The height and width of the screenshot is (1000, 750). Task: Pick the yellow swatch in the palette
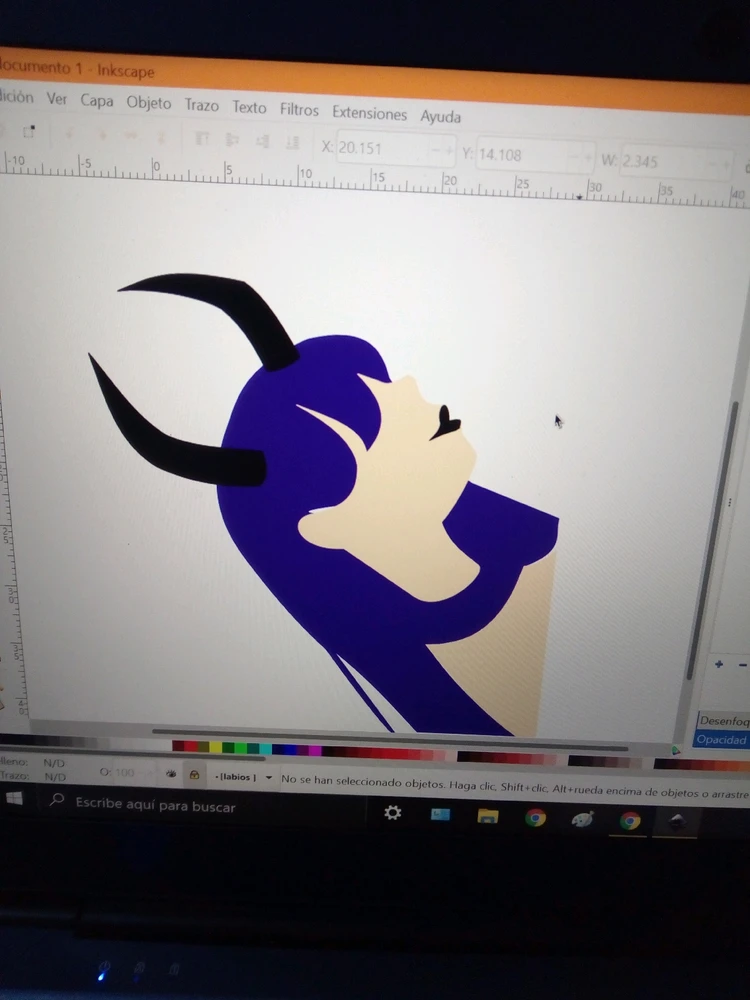pyautogui.click(x=216, y=747)
